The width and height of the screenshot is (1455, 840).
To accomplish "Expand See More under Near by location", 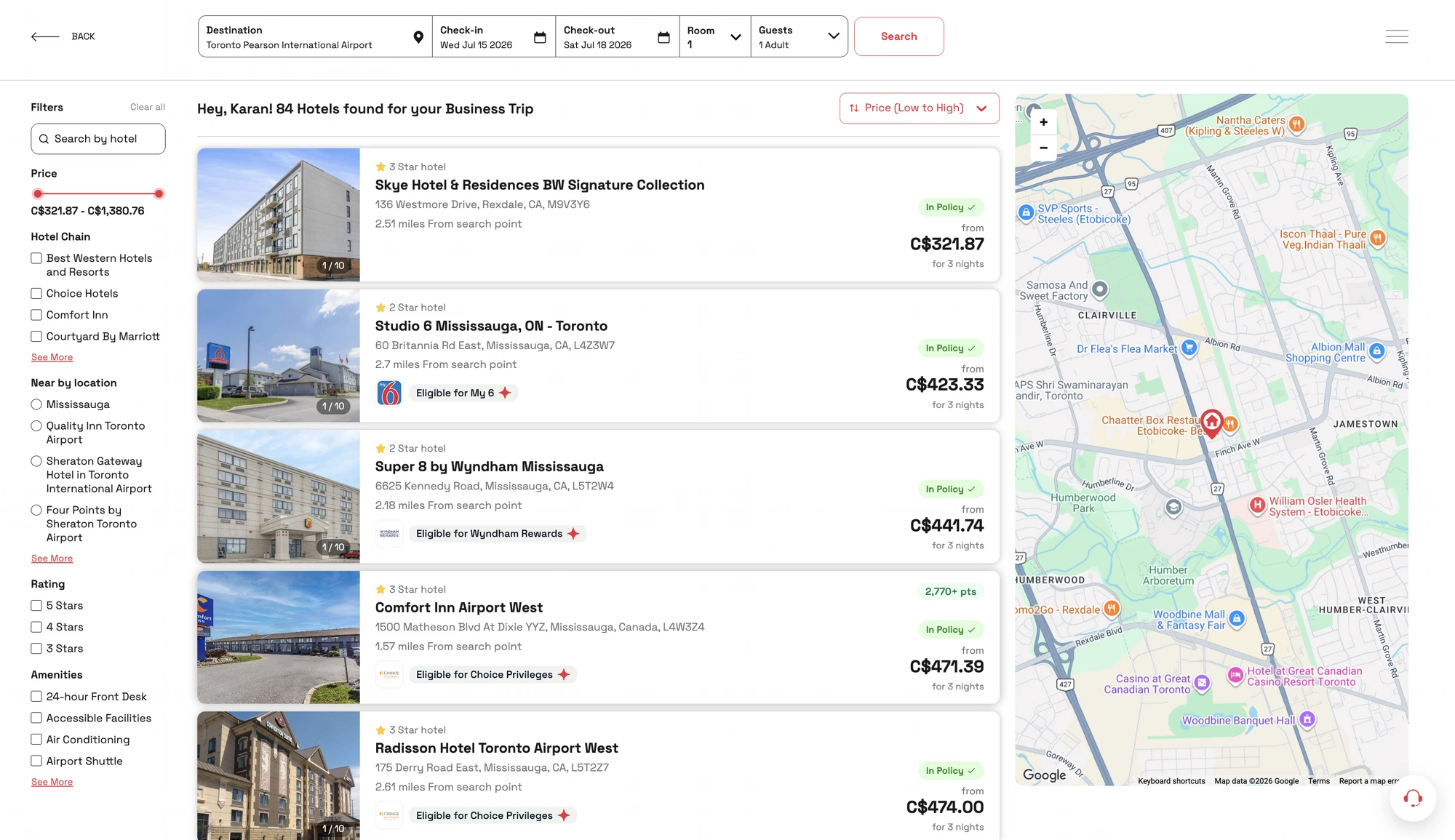I will pyautogui.click(x=52, y=559).
